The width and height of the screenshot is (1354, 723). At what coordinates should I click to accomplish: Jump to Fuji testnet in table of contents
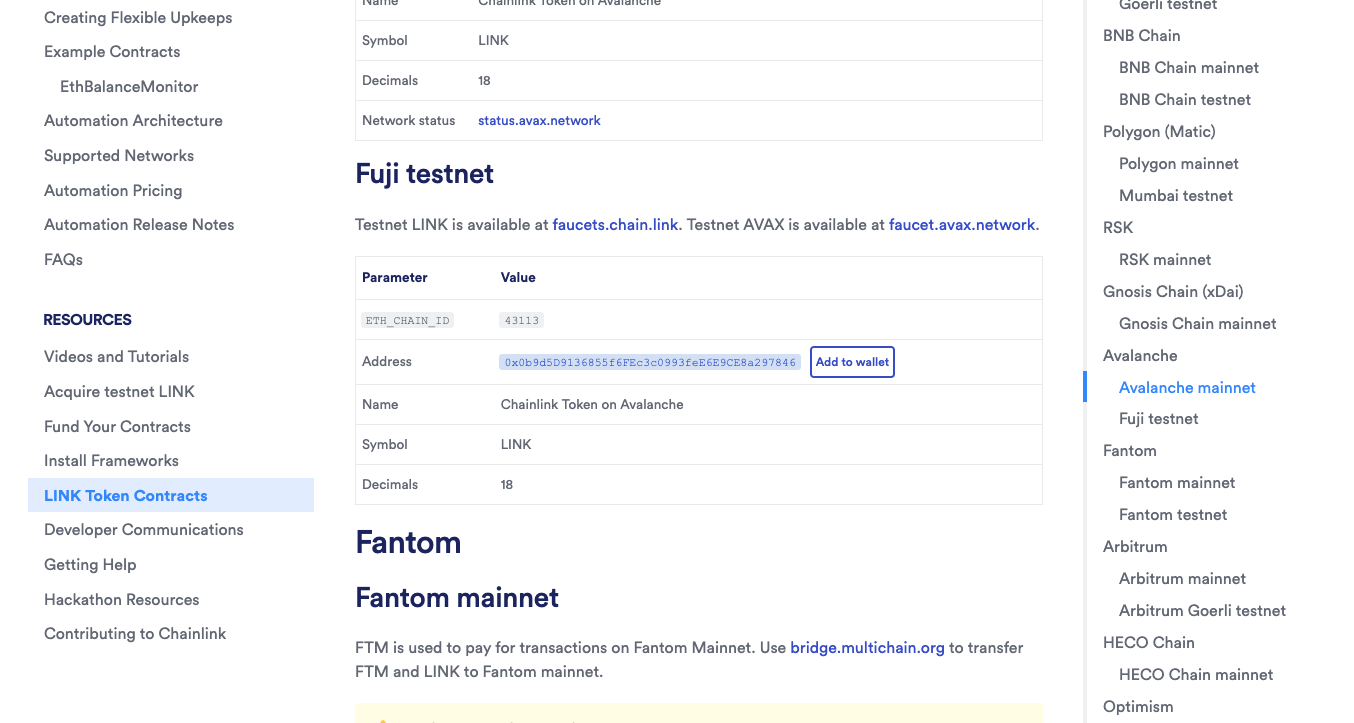(x=1158, y=418)
